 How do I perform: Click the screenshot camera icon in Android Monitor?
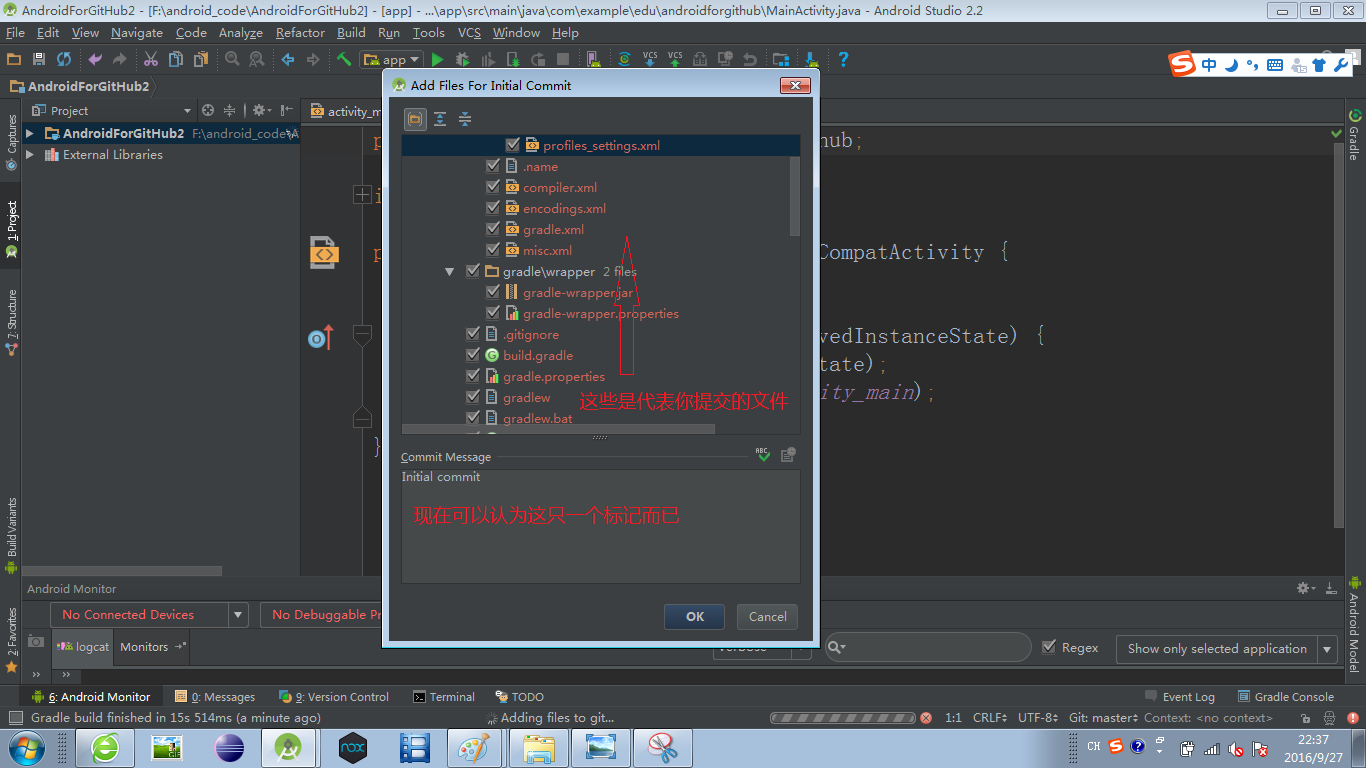(35, 641)
